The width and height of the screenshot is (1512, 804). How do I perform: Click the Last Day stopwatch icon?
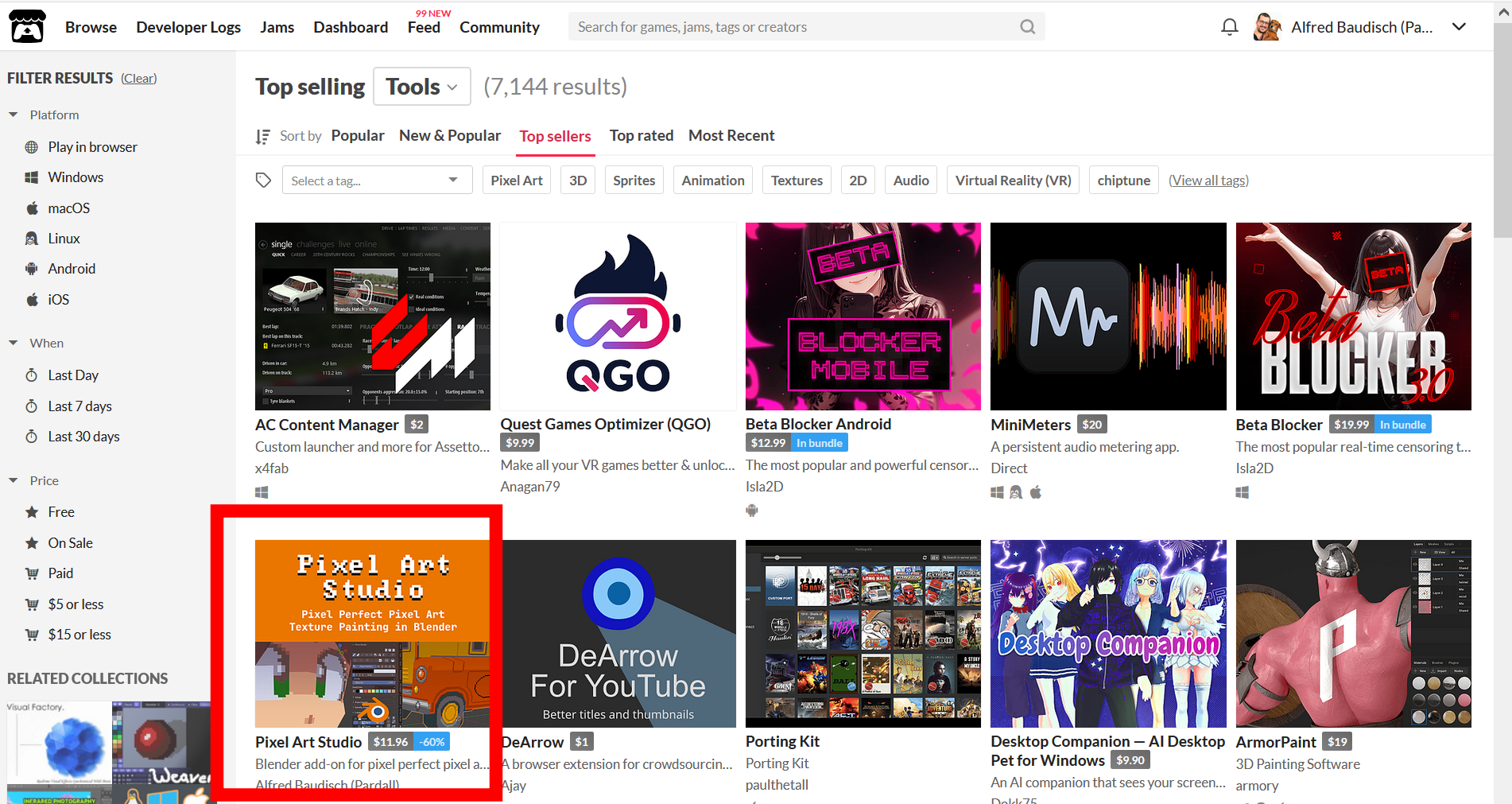[x=32, y=375]
